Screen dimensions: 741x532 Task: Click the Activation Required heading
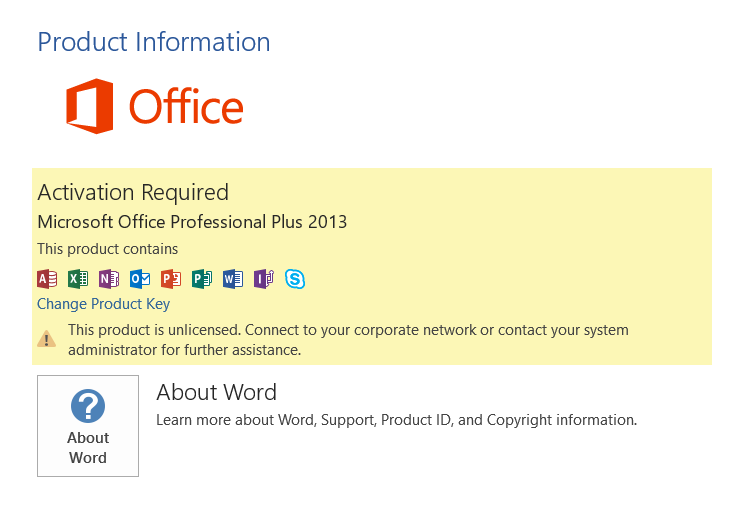[x=133, y=192]
